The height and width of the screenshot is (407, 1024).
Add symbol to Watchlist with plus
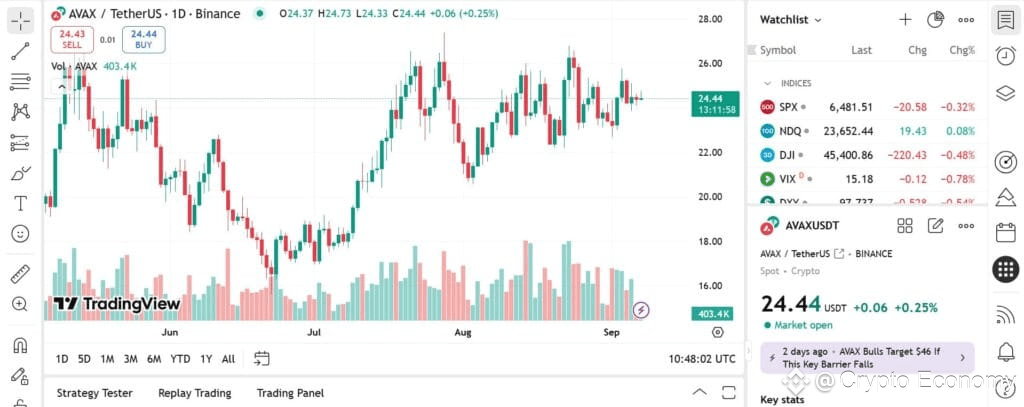click(905, 20)
